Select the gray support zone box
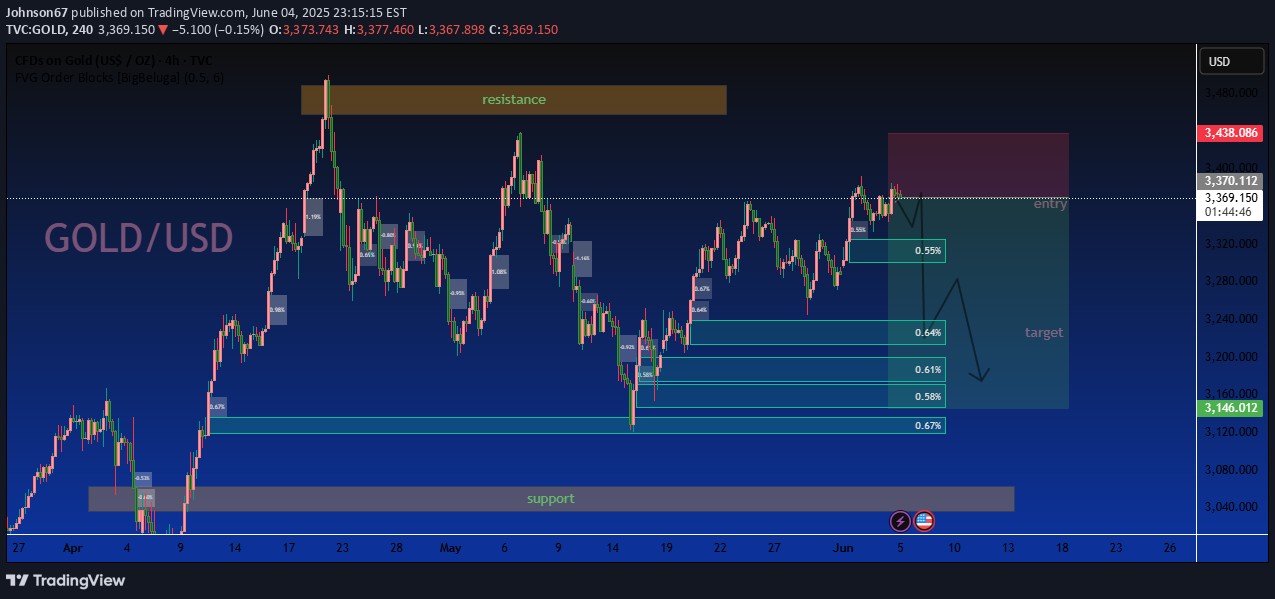Viewport: 1275px width, 599px height. coord(551,498)
